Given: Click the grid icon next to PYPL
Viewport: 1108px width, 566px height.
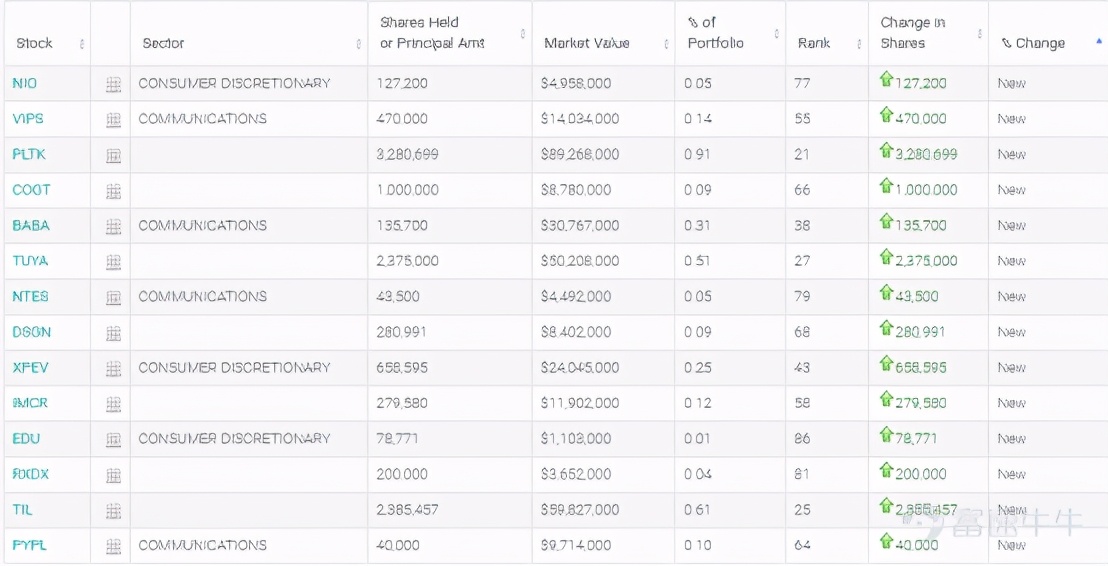Looking at the screenshot, I should [113, 547].
